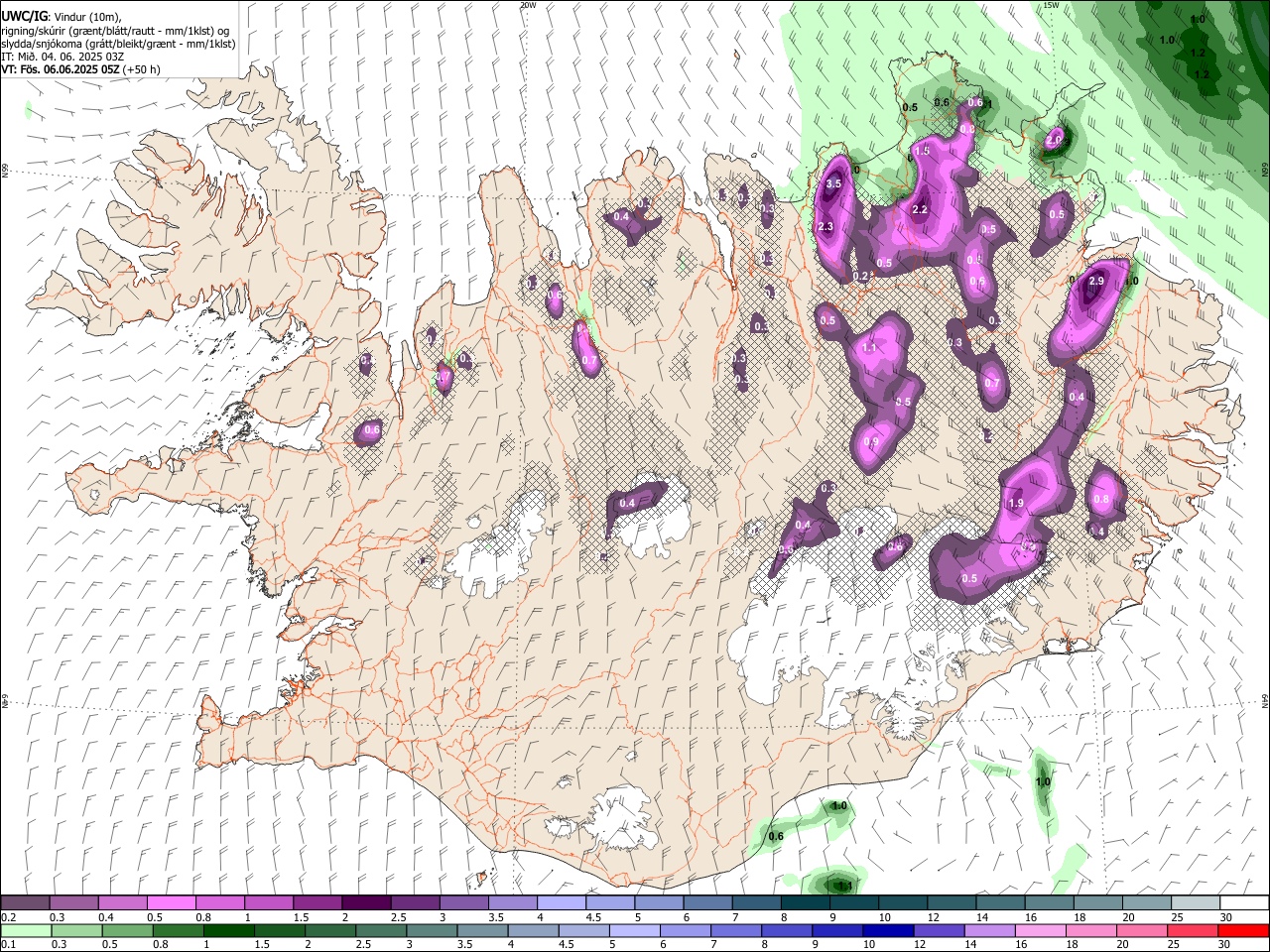
Task: Click the '0.2' number label, top legend row
Action: pos(9,917)
